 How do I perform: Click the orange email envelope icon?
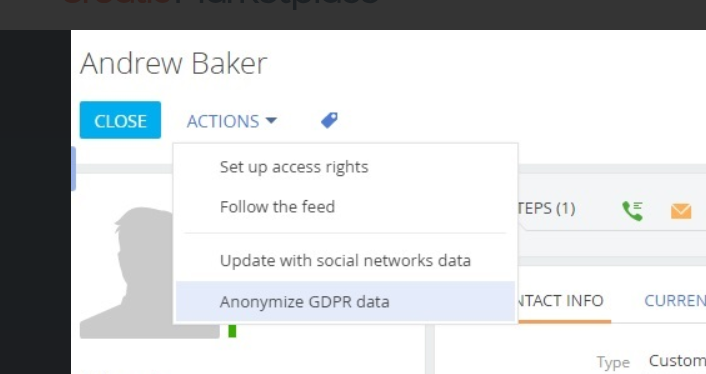[x=681, y=211]
